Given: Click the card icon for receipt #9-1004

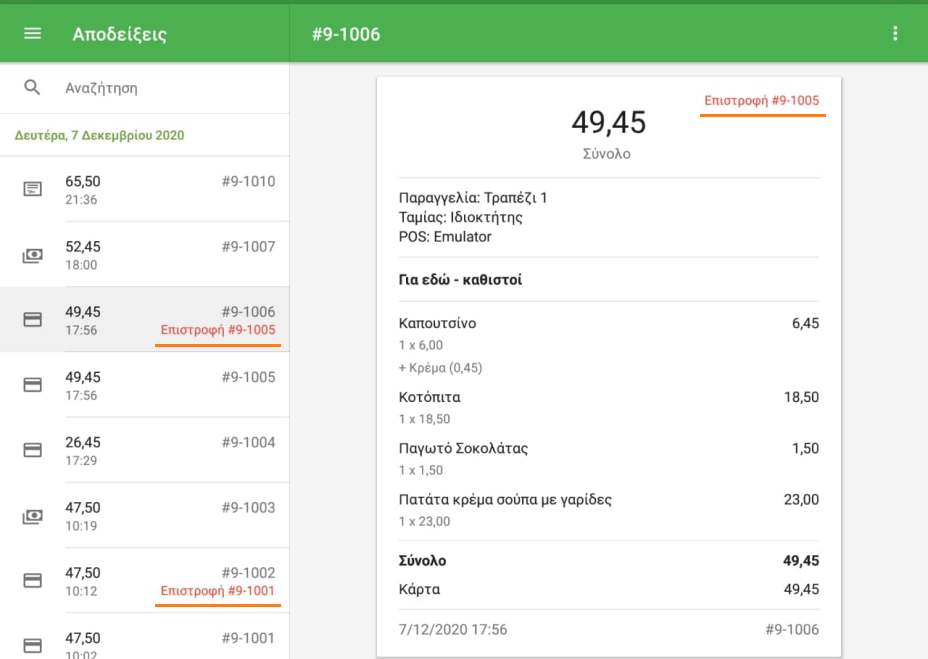Looking at the screenshot, I should (32, 450).
